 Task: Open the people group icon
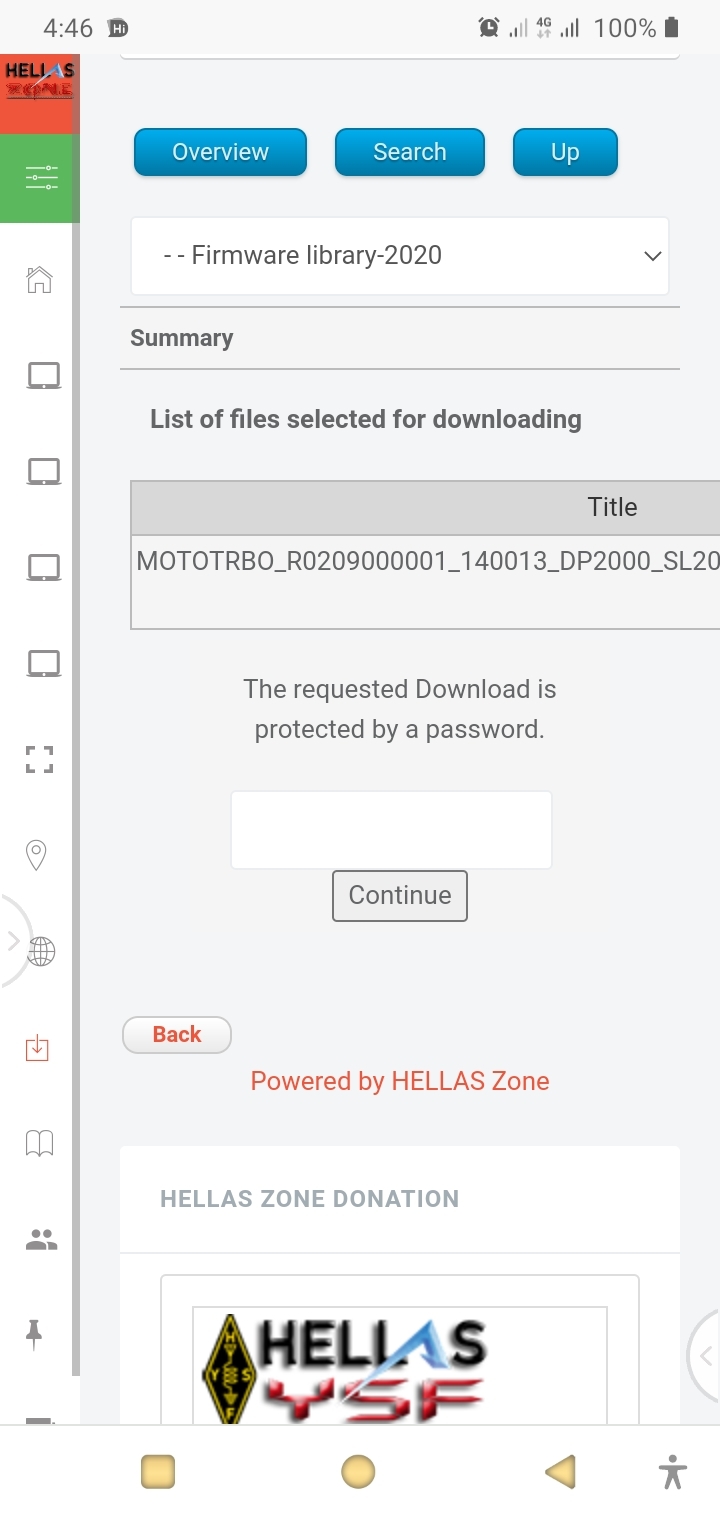[x=41, y=1241]
